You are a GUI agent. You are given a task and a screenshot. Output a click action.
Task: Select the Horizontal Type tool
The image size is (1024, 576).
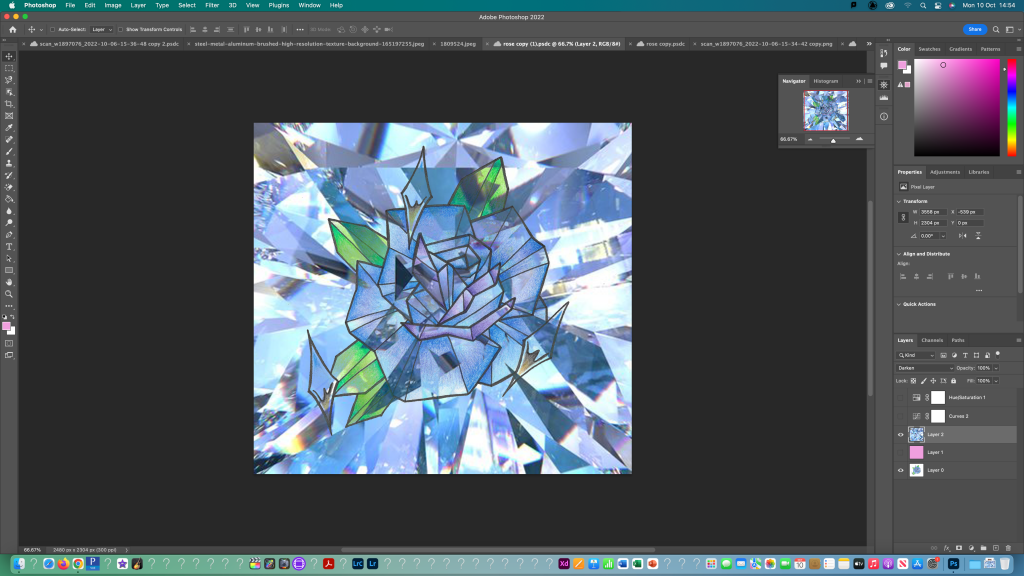pos(9,246)
